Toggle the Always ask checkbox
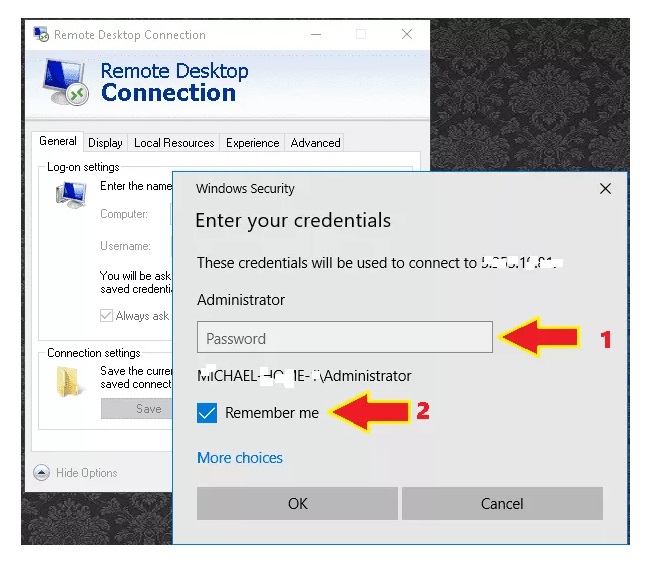The image size is (645, 561). click(x=107, y=316)
